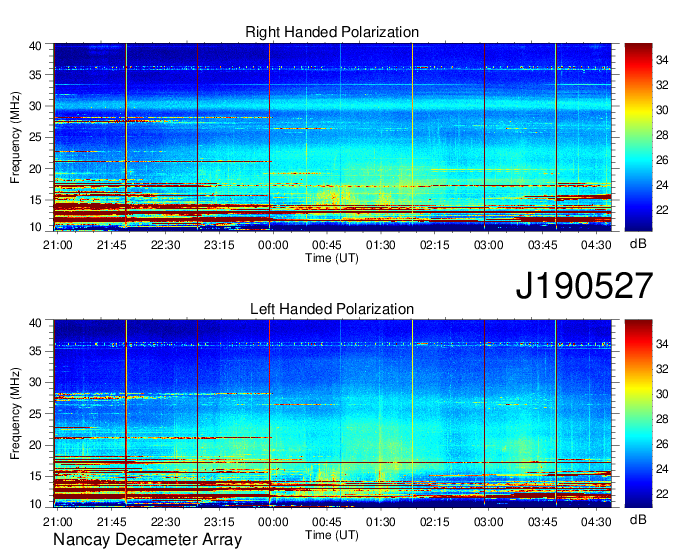Click the 21:45 tick of the left-handed plot
Screen dimensions: 680x552
(111, 522)
